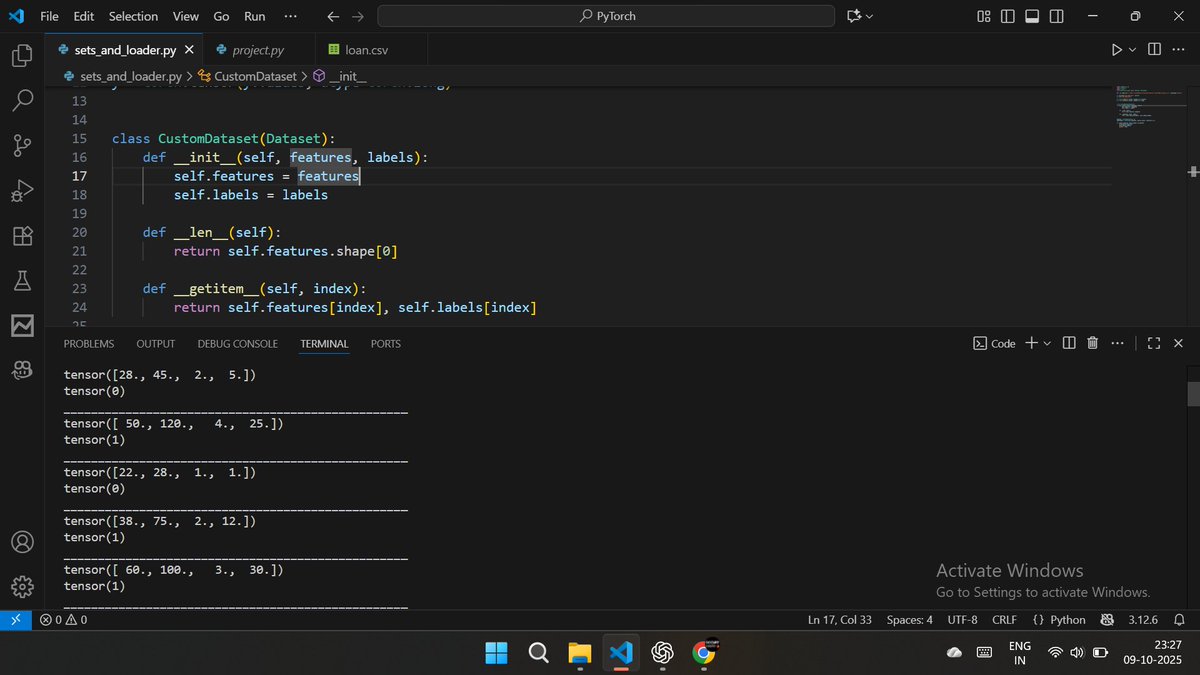This screenshot has height=675, width=1200.
Task: Toggle the Primary Side Bar
Action: pyautogui.click(x=1007, y=16)
